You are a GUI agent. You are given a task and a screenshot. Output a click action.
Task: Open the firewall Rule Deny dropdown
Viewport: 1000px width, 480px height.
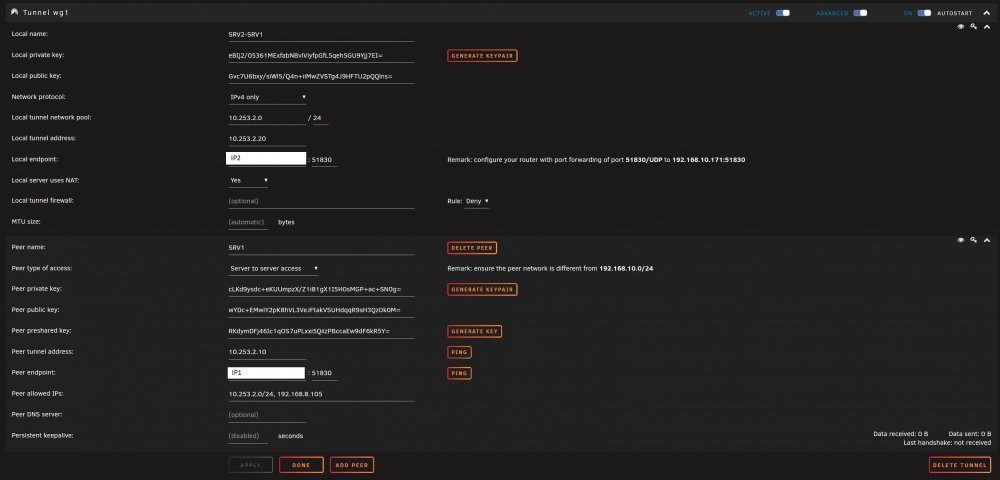pyautogui.click(x=477, y=201)
